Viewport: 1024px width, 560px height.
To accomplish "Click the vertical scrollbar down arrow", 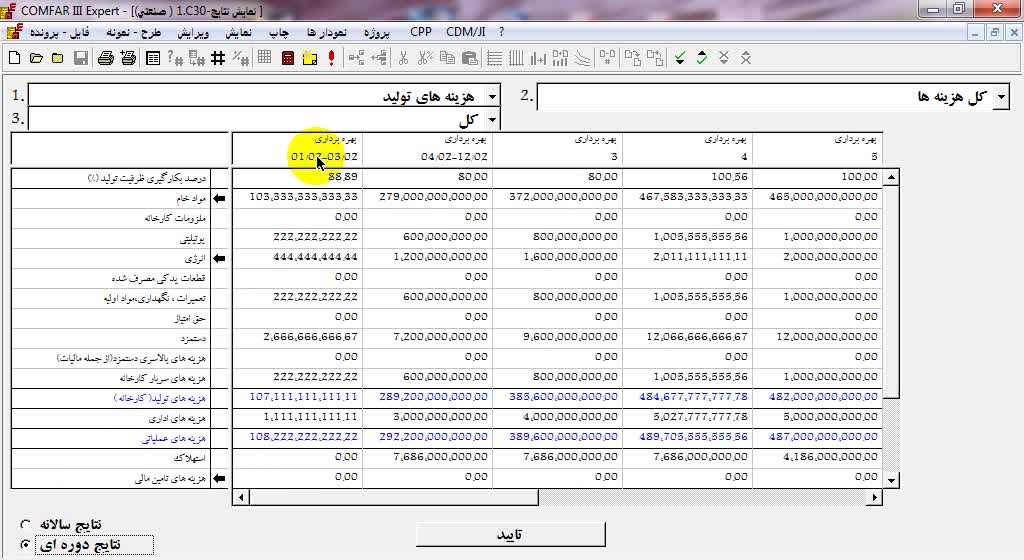I will [x=891, y=478].
